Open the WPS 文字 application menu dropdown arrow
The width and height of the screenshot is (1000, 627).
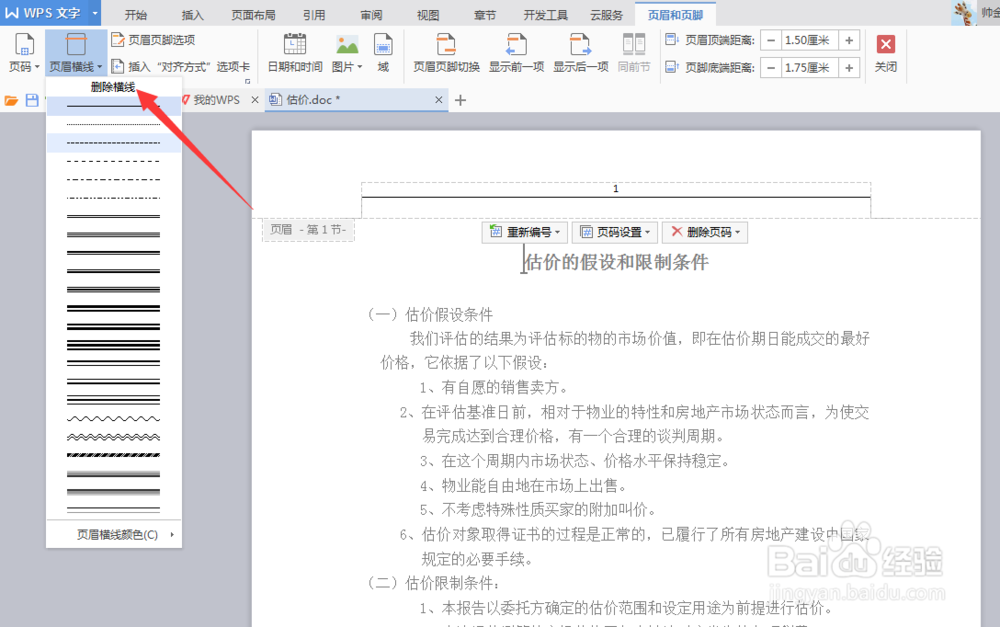pyautogui.click(x=94, y=13)
